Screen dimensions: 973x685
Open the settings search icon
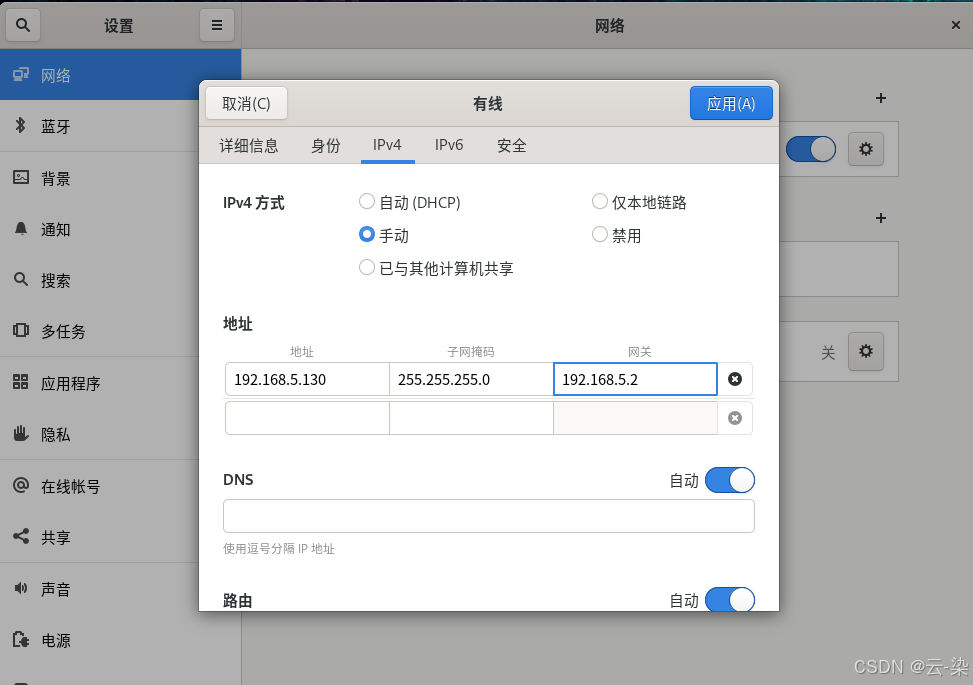[23, 25]
